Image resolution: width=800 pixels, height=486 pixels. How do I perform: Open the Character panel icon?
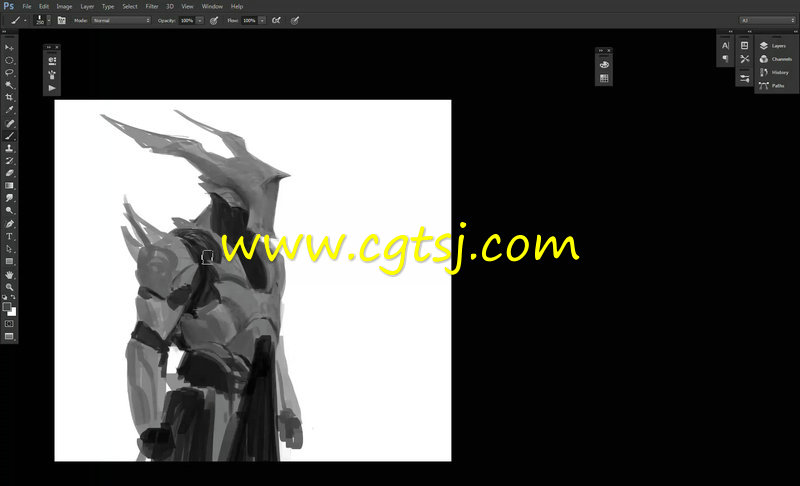(726, 46)
